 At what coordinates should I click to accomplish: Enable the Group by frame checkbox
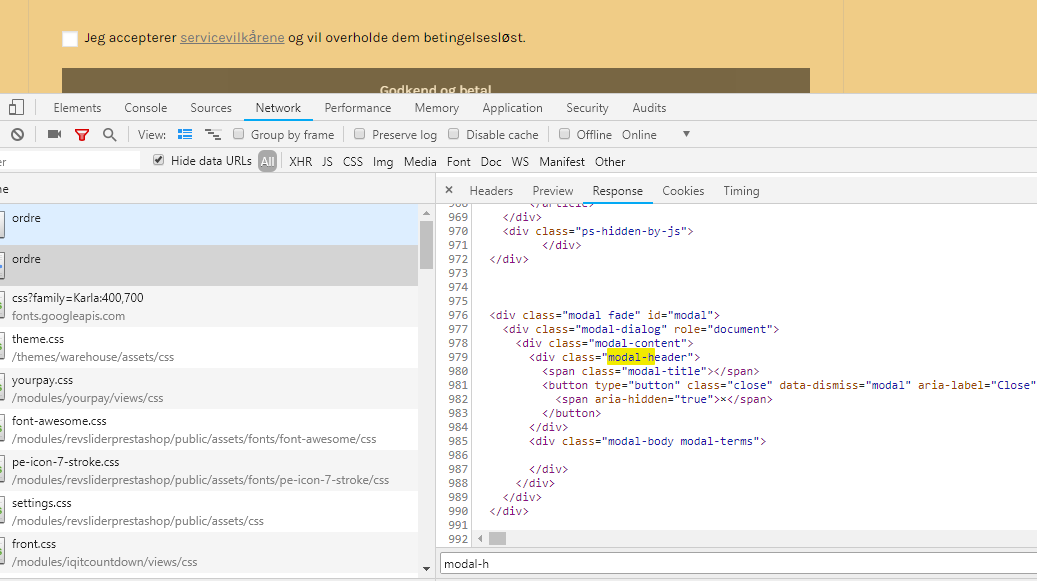[239, 135]
